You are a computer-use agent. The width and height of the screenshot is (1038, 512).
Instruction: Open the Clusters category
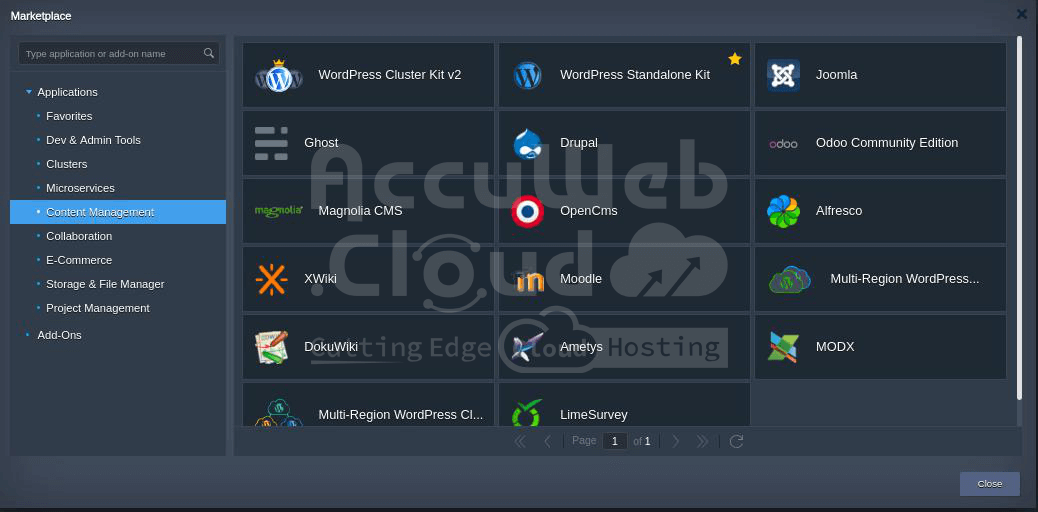pos(66,164)
